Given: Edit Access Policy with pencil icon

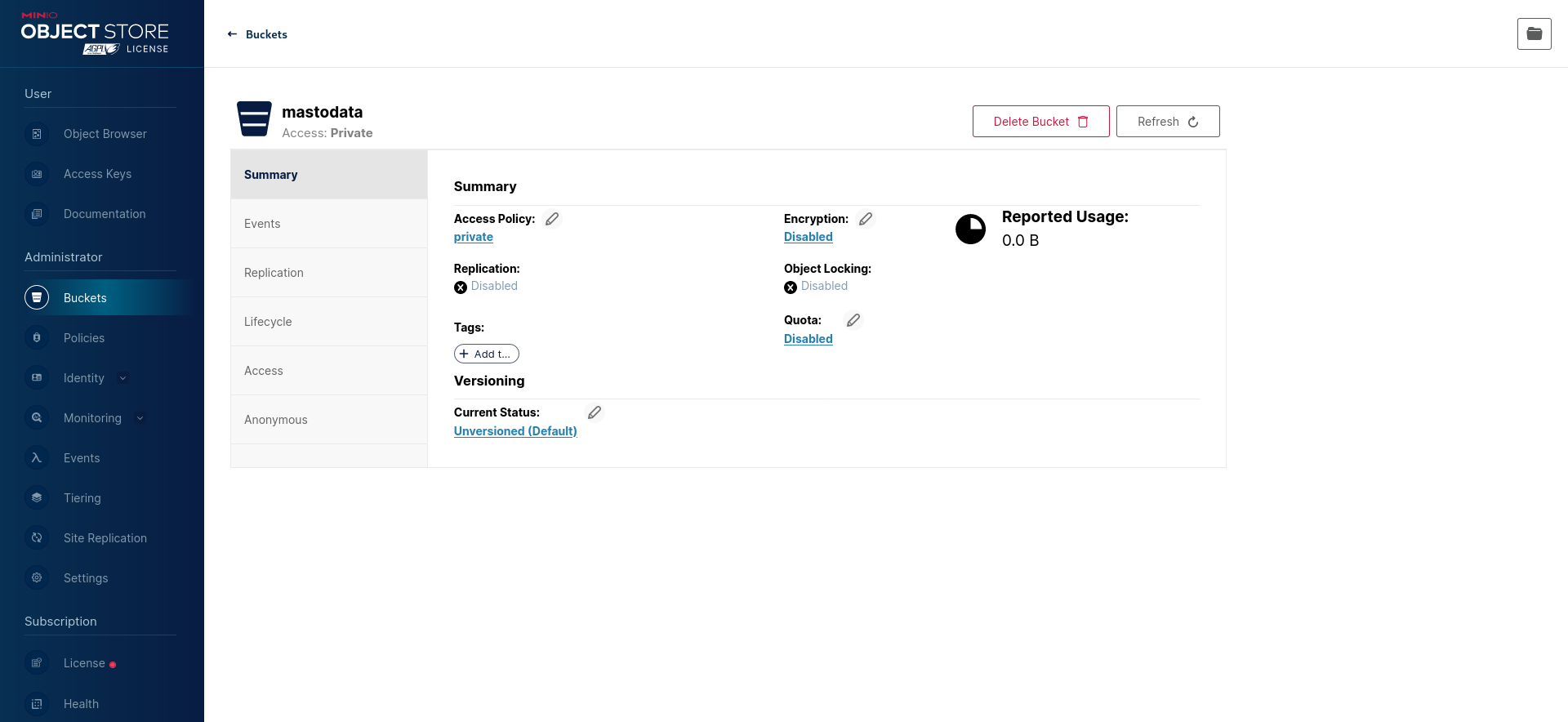Looking at the screenshot, I should (x=552, y=219).
